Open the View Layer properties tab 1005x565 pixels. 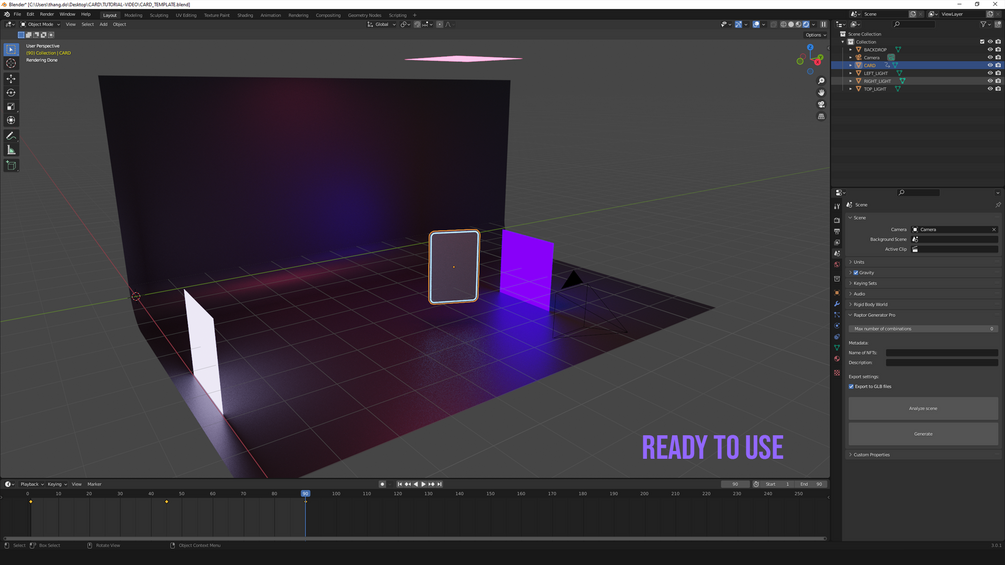tap(837, 242)
